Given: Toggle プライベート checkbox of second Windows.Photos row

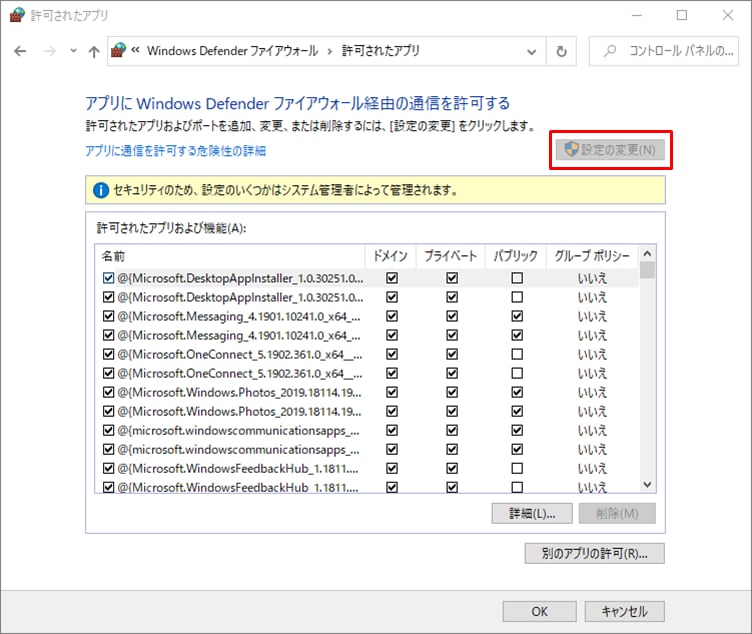Looking at the screenshot, I should 452,411.
